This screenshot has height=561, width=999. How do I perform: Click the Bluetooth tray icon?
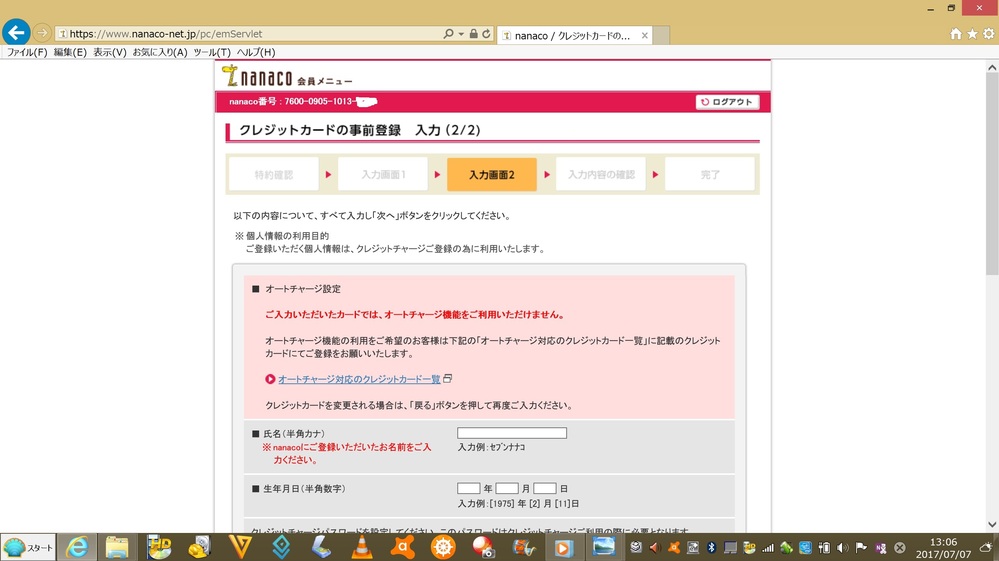coord(711,548)
